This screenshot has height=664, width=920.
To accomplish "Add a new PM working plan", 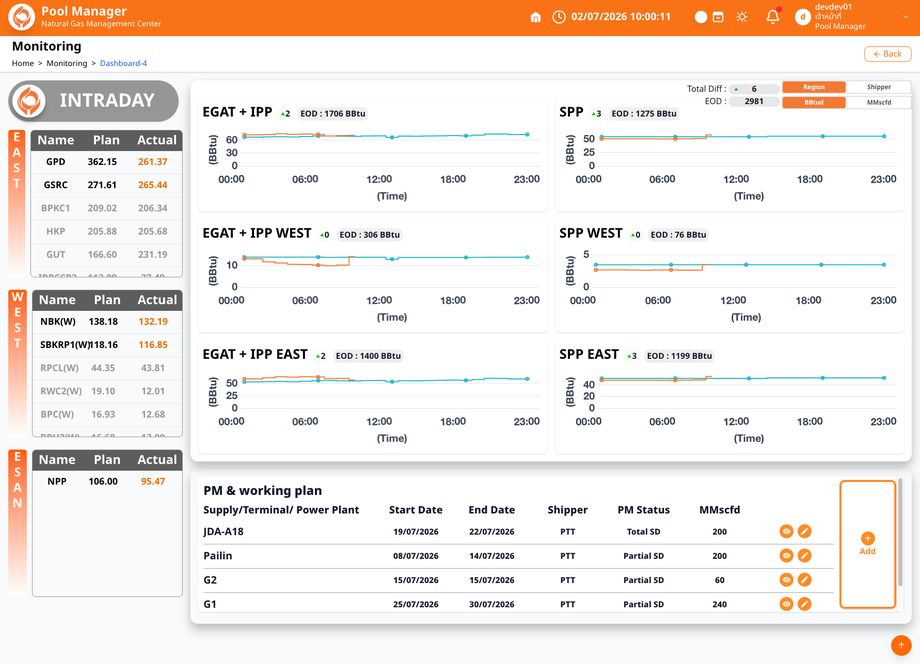I will [867, 544].
